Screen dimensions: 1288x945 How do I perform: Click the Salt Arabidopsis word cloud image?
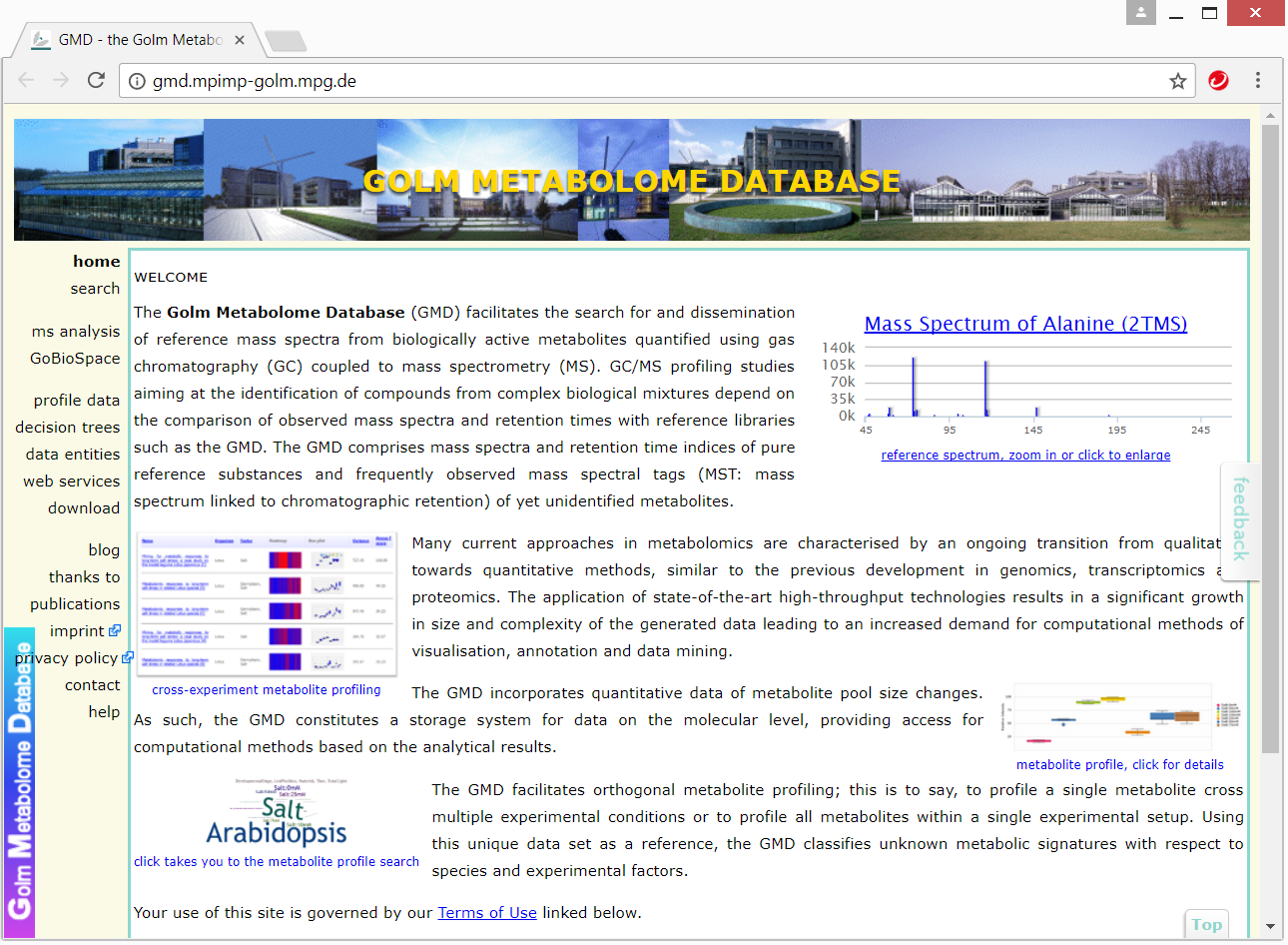tap(277, 813)
